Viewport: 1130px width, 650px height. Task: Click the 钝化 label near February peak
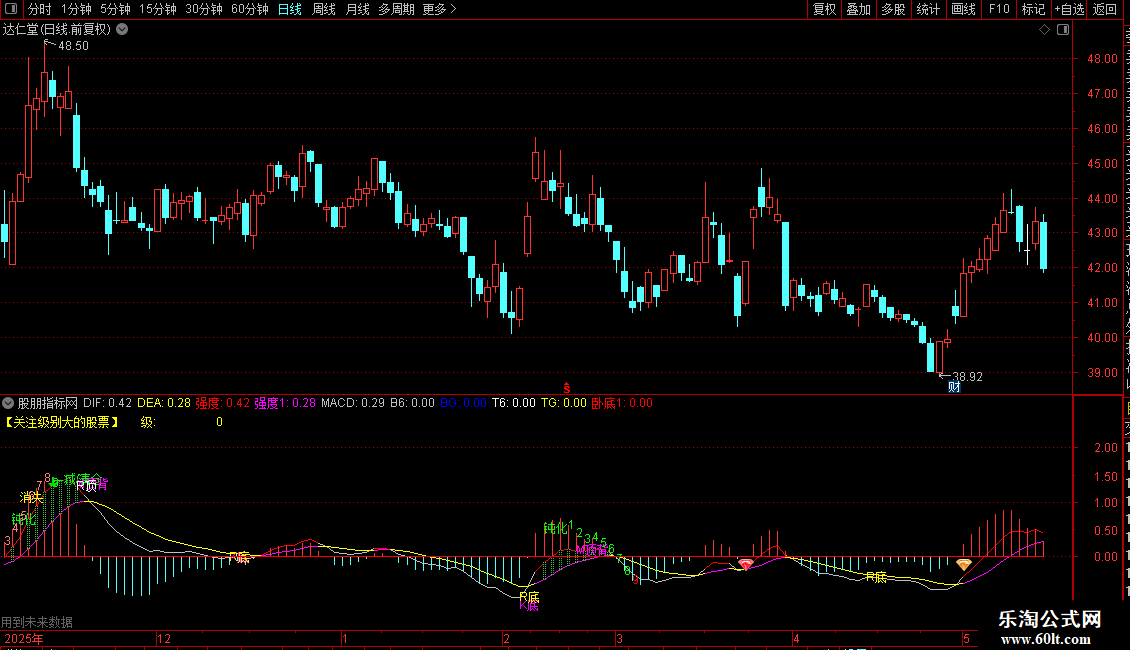point(554,527)
